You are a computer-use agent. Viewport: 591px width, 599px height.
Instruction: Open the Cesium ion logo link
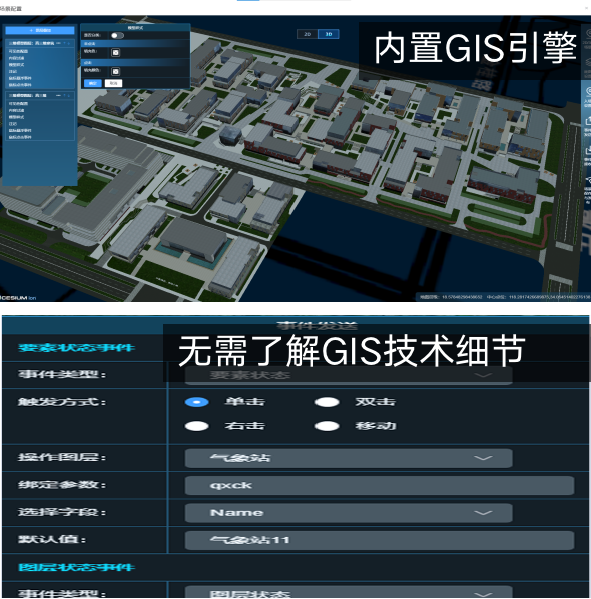18,298
